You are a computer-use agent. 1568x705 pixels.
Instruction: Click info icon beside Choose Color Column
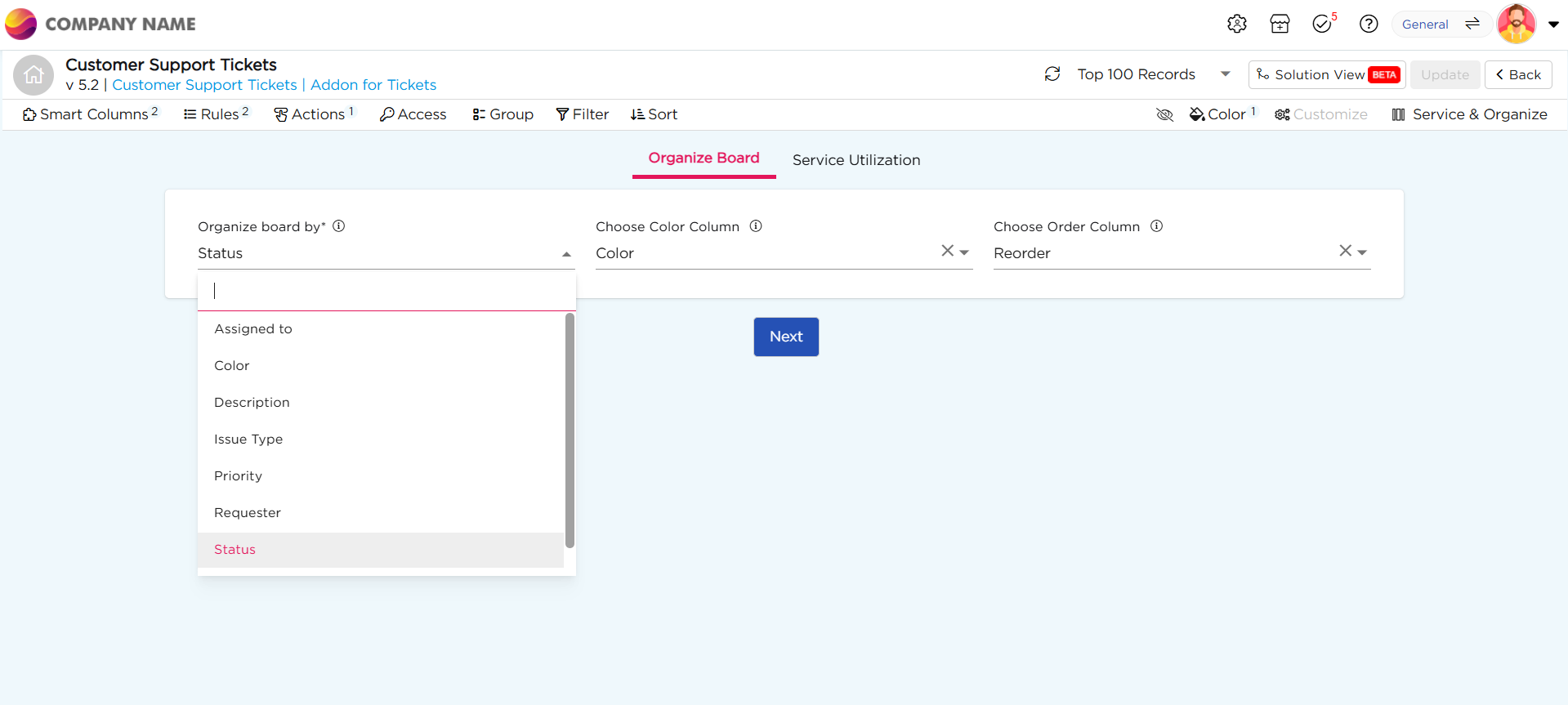pos(756,226)
